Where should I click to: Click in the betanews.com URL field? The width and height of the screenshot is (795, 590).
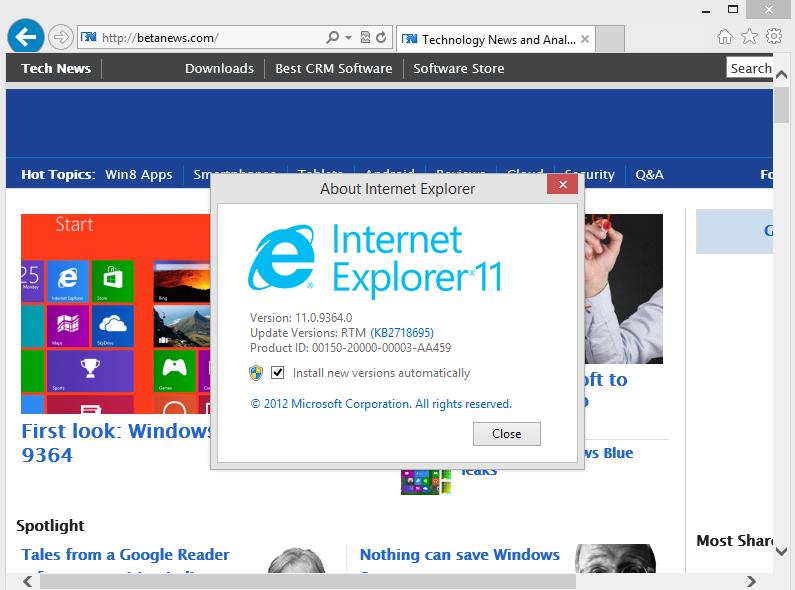tap(200, 38)
